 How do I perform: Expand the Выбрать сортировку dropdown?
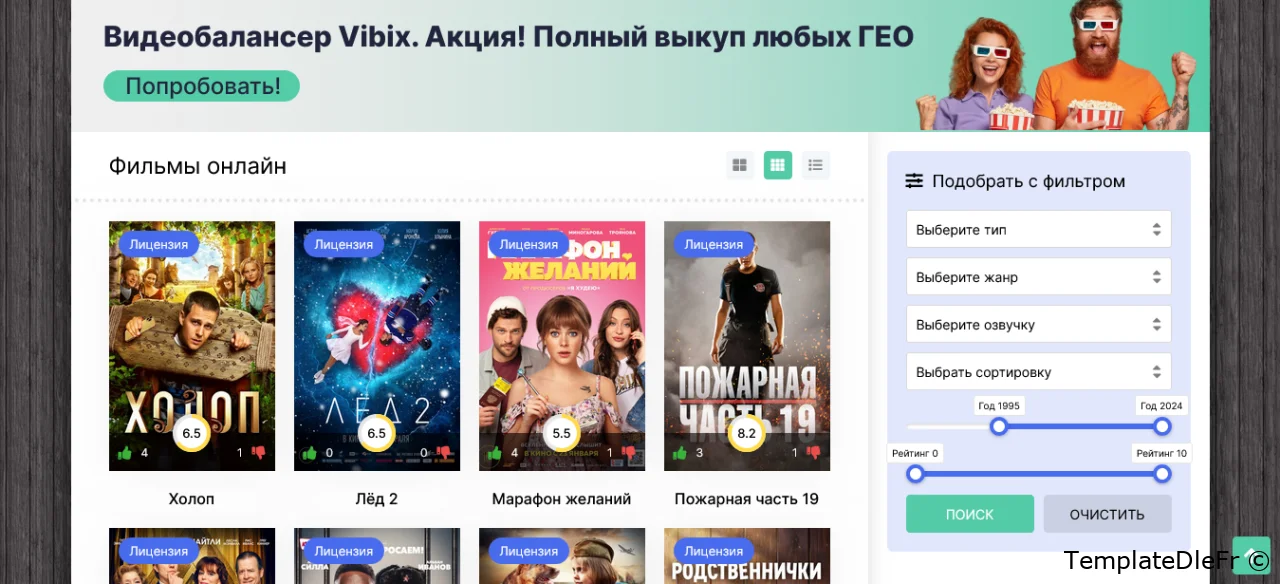[x=1038, y=372]
